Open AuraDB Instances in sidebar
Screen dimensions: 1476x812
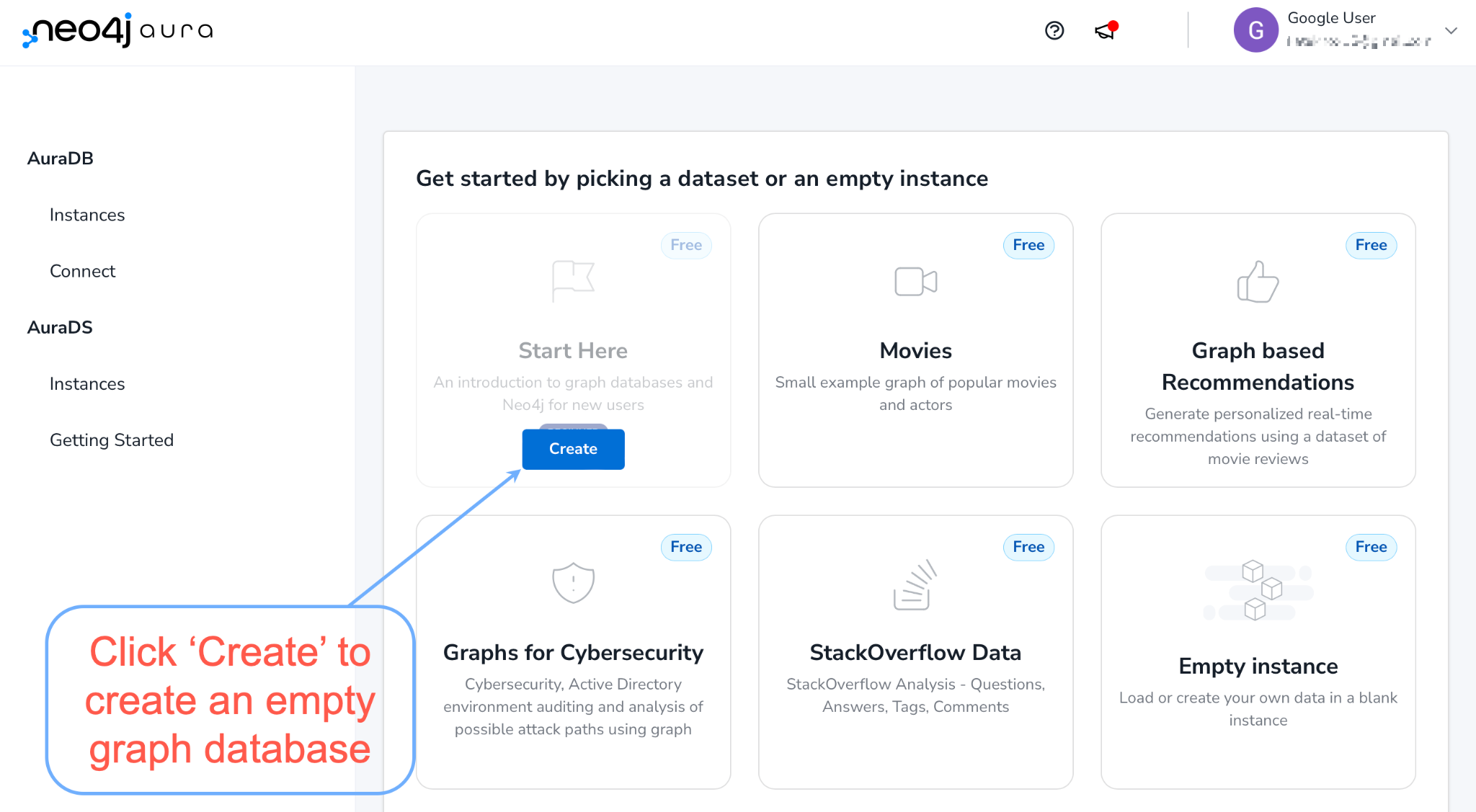pyautogui.click(x=87, y=215)
